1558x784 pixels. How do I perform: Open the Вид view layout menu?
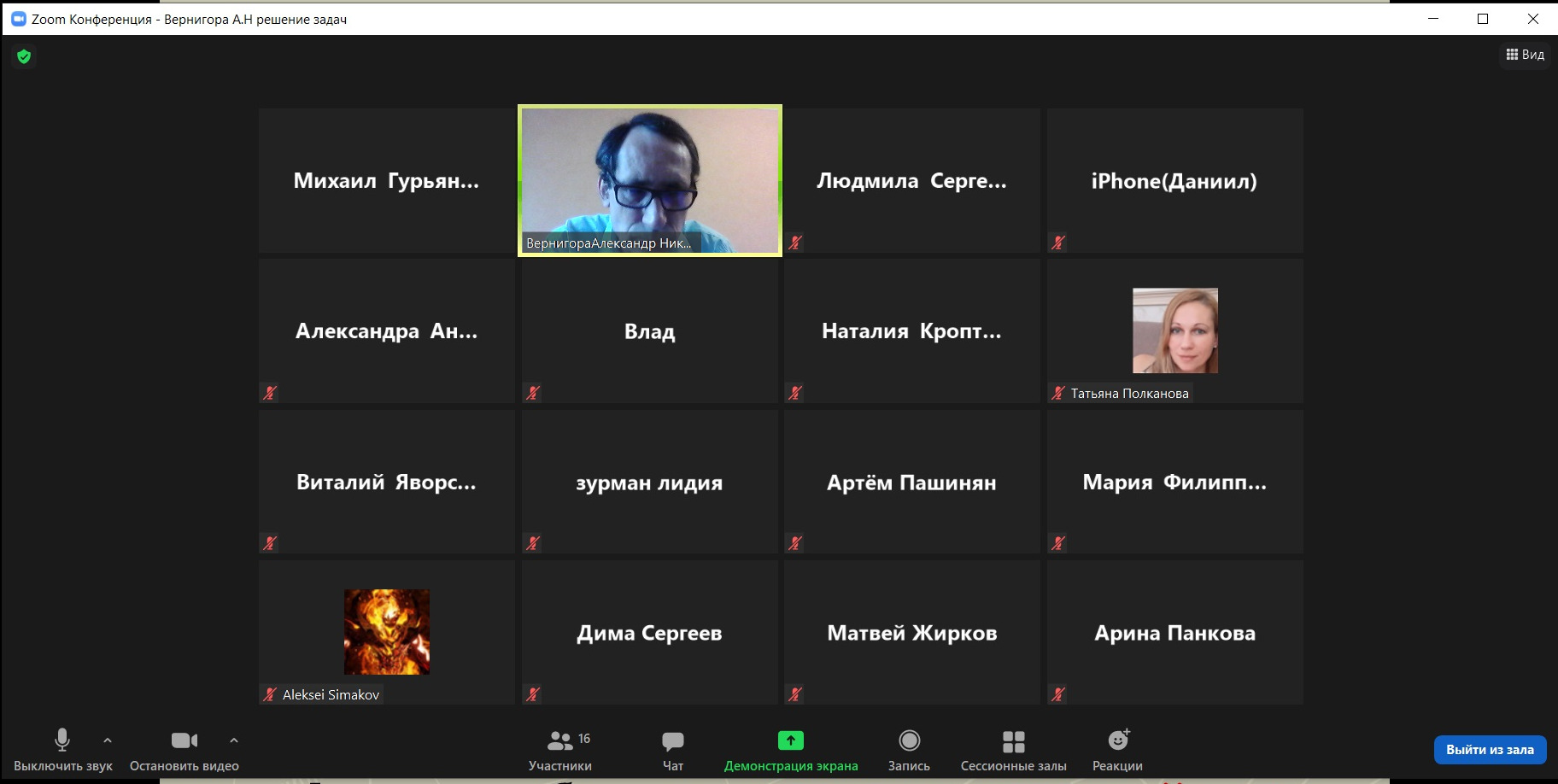(x=1526, y=55)
